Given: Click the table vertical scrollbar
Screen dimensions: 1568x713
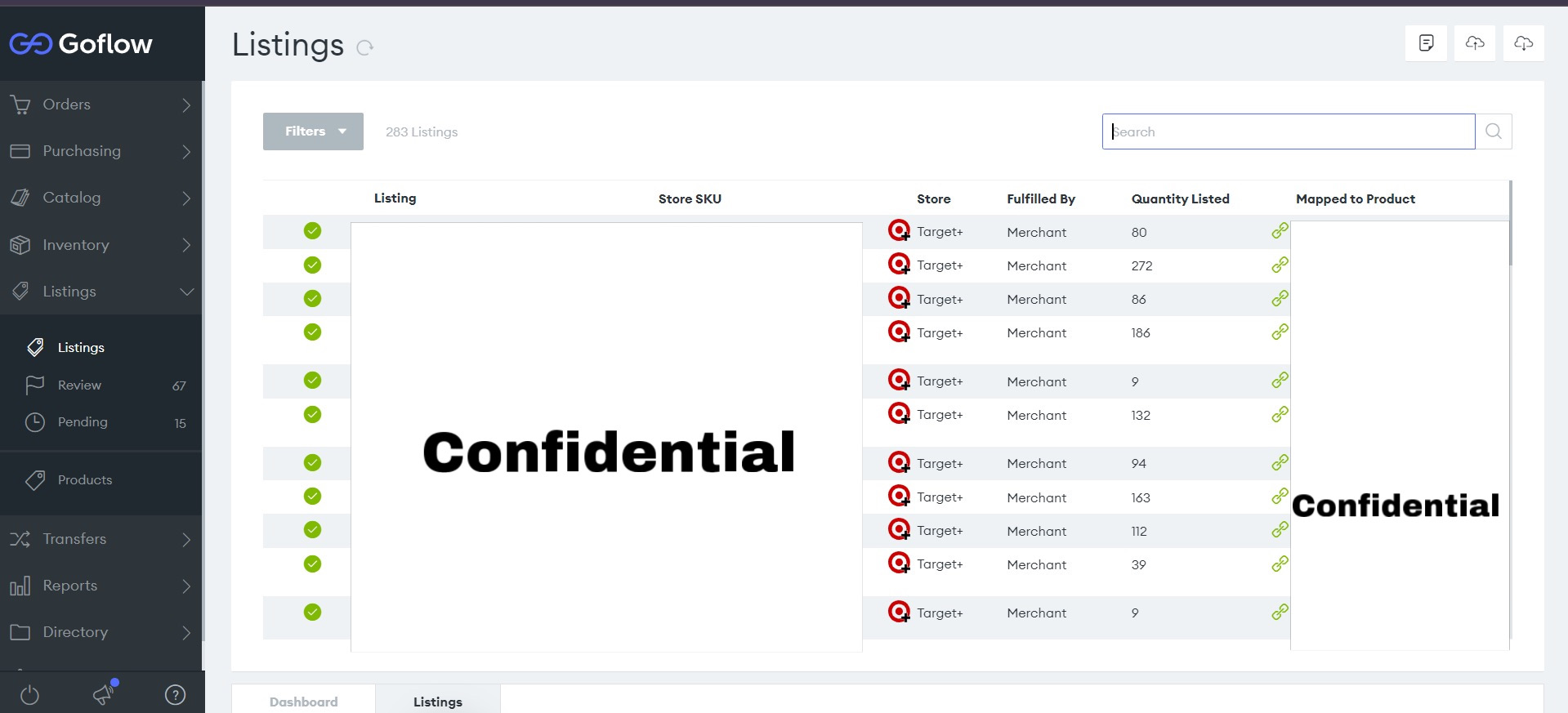Looking at the screenshot, I should coord(1511,223).
